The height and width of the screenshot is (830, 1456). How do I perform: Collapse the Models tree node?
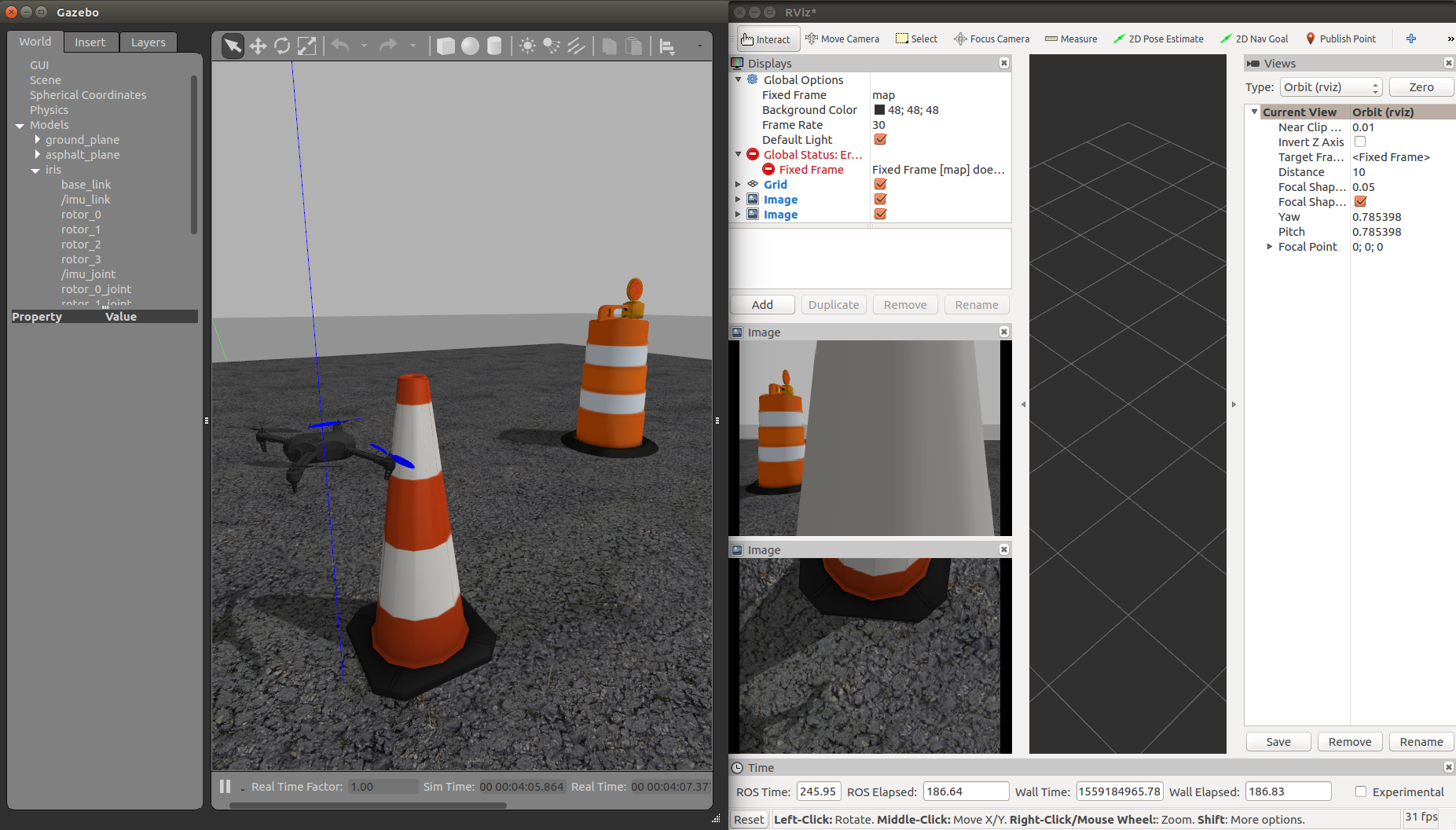pos(20,125)
